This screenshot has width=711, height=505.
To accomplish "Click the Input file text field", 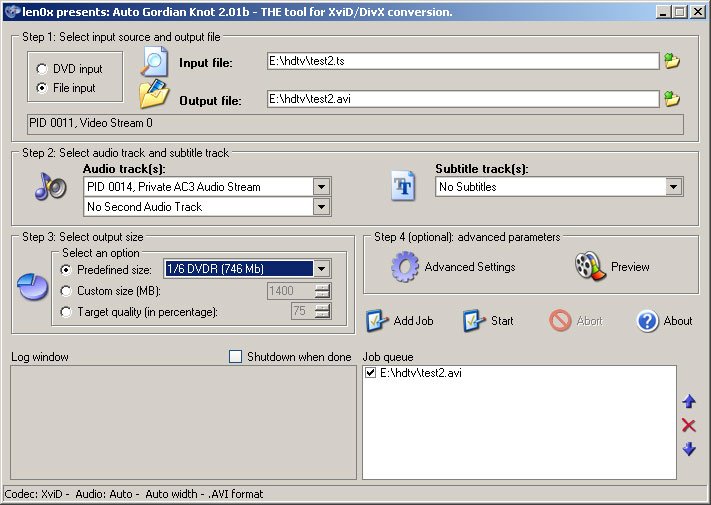I will click(x=463, y=61).
